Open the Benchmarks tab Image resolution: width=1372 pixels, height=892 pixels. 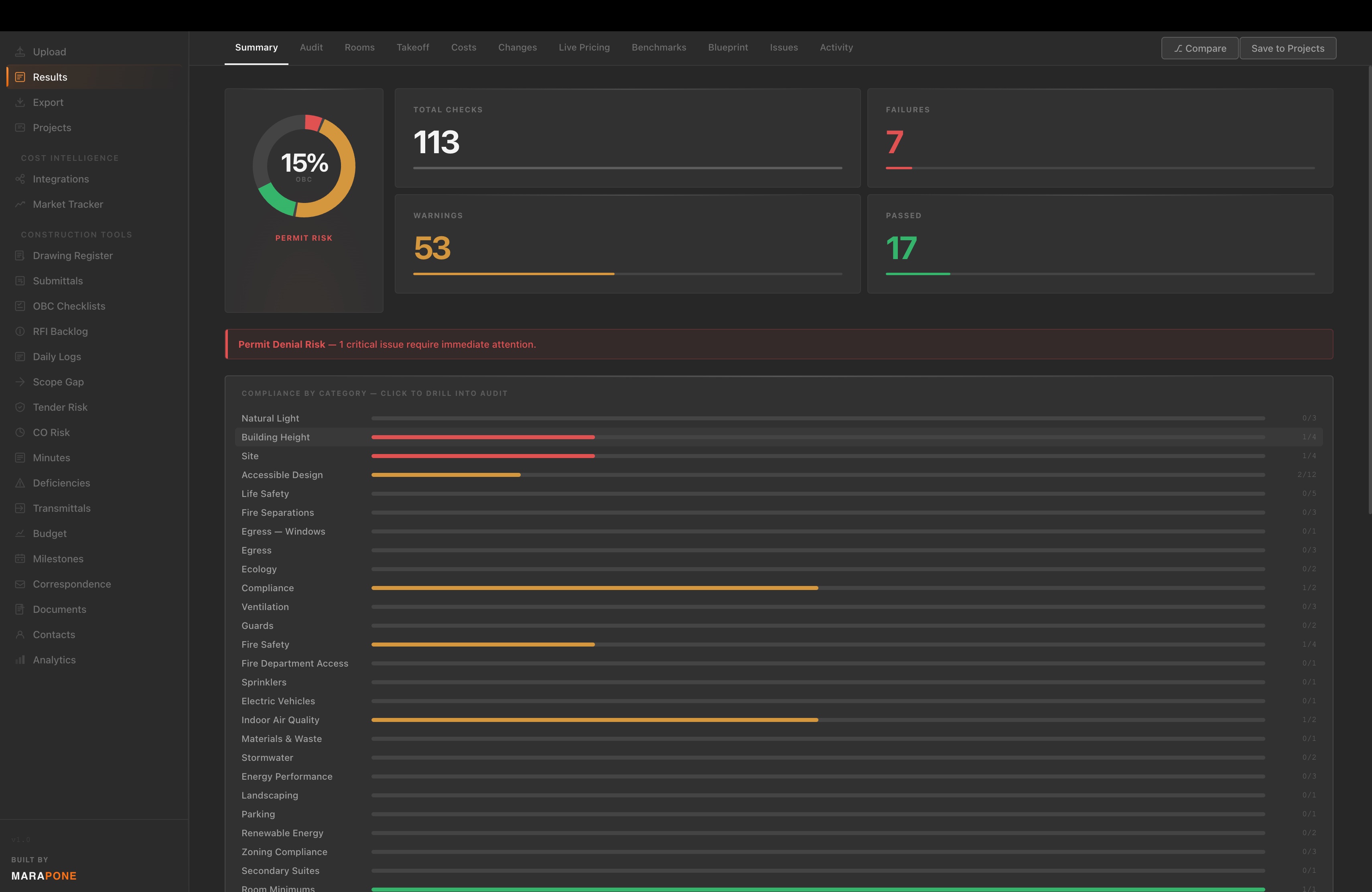point(659,47)
